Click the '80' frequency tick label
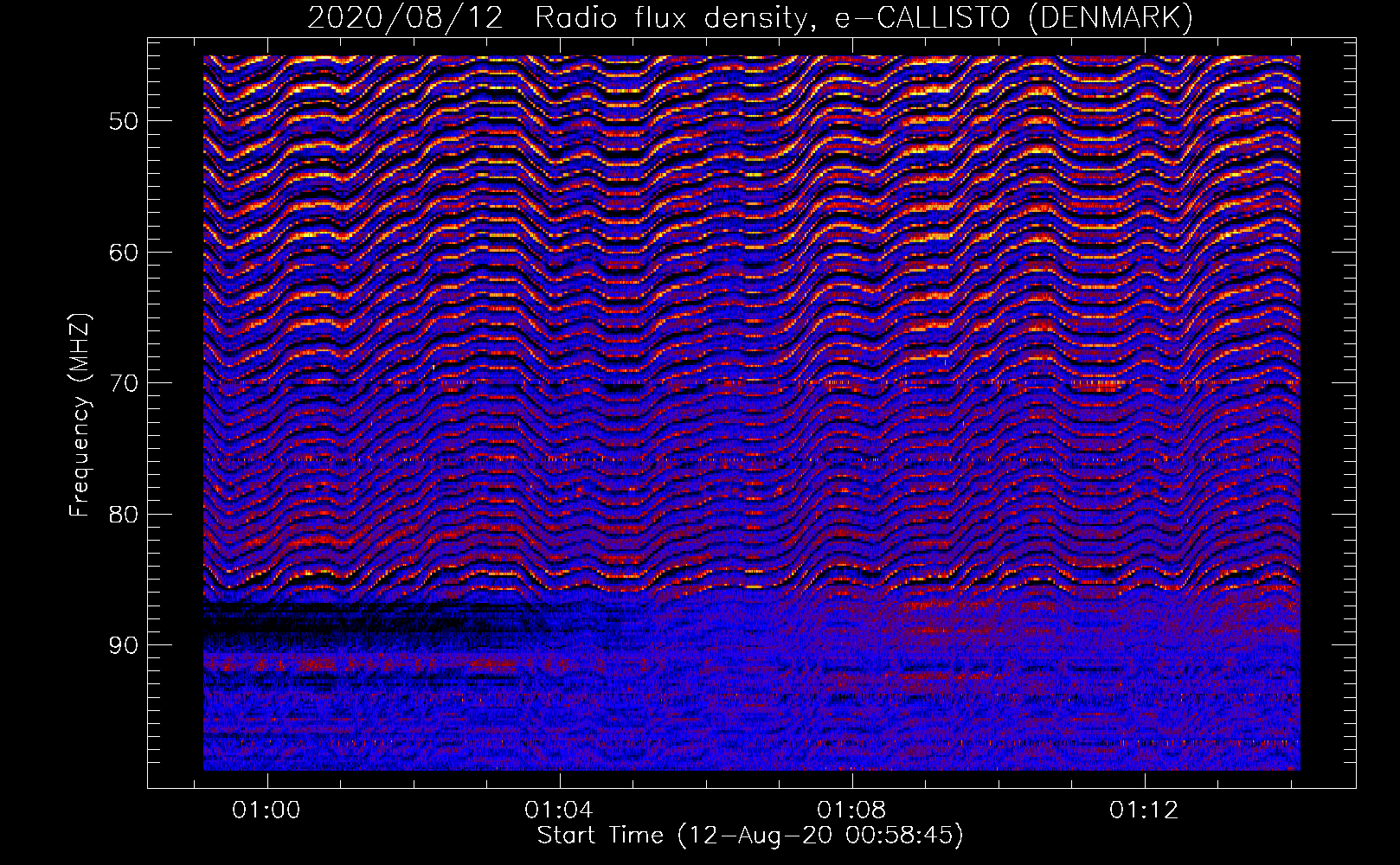 click(x=123, y=515)
